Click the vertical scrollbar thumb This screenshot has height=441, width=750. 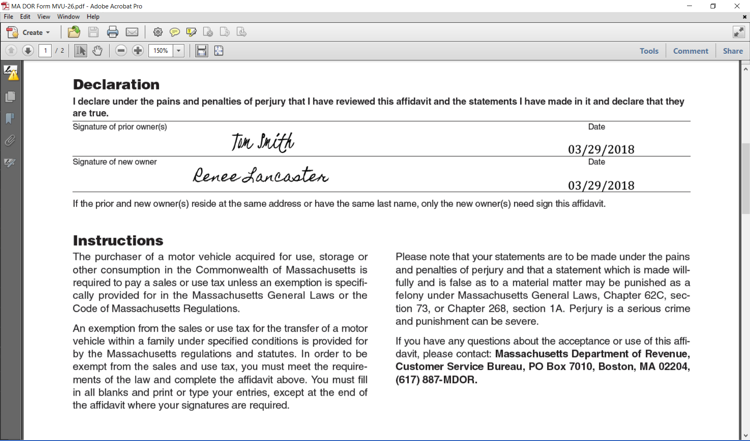[x=745, y=178]
